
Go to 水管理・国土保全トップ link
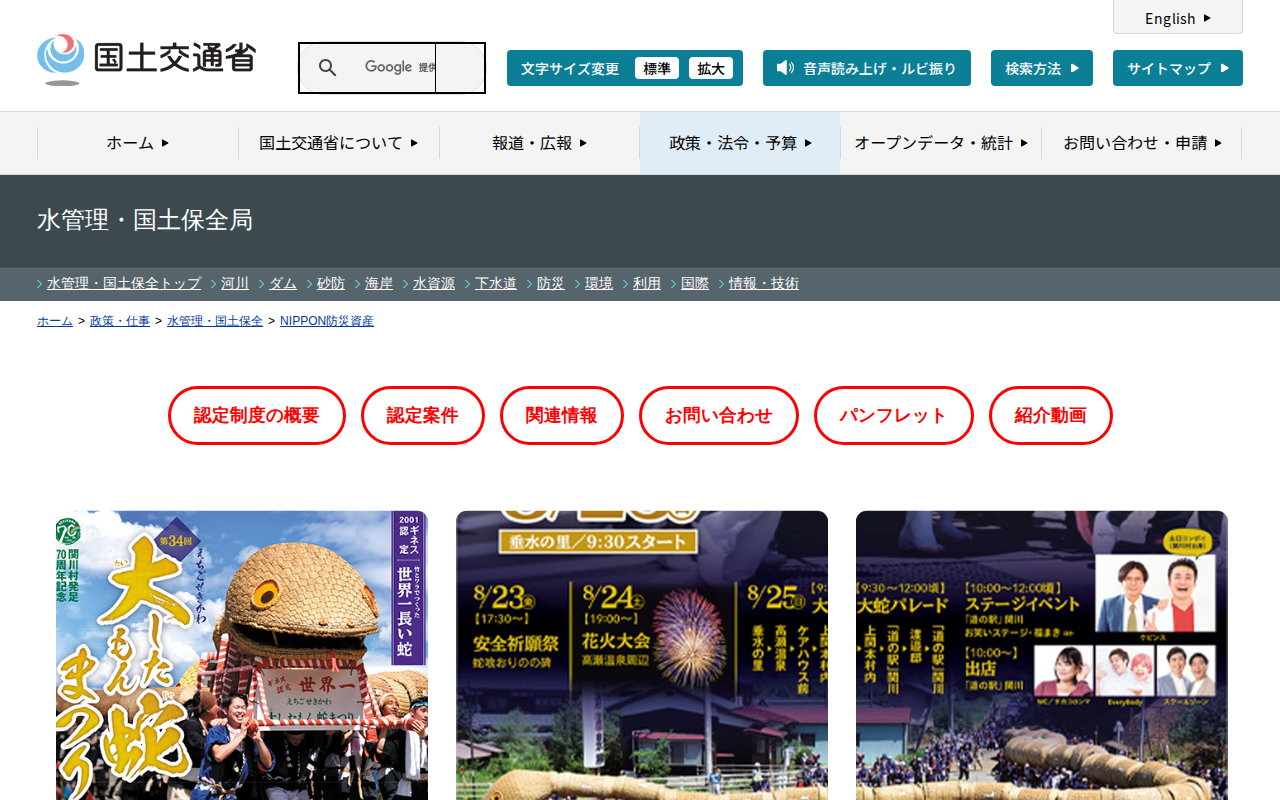tap(124, 283)
